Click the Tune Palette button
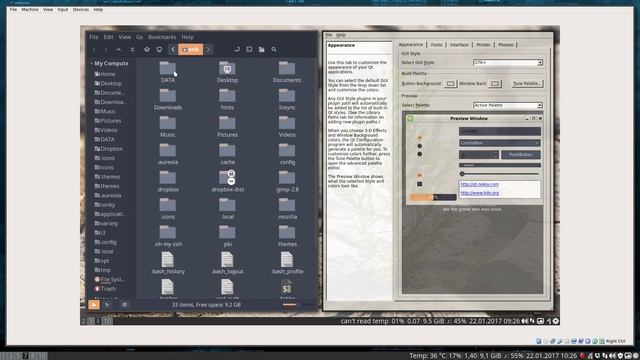640x360 pixels. click(x=527, y=83)
